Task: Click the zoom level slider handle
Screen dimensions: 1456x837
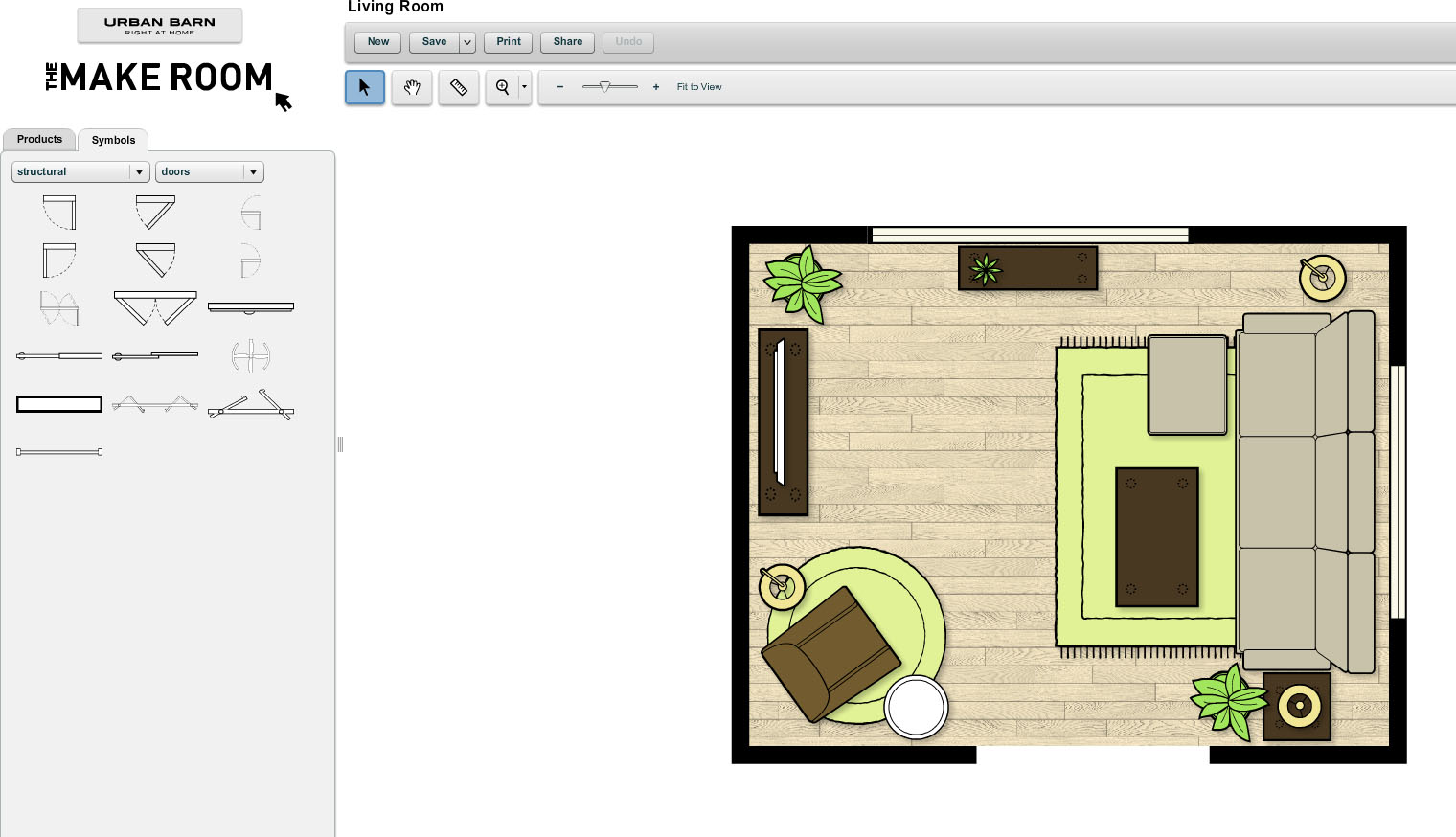Action: coord(604,87)
